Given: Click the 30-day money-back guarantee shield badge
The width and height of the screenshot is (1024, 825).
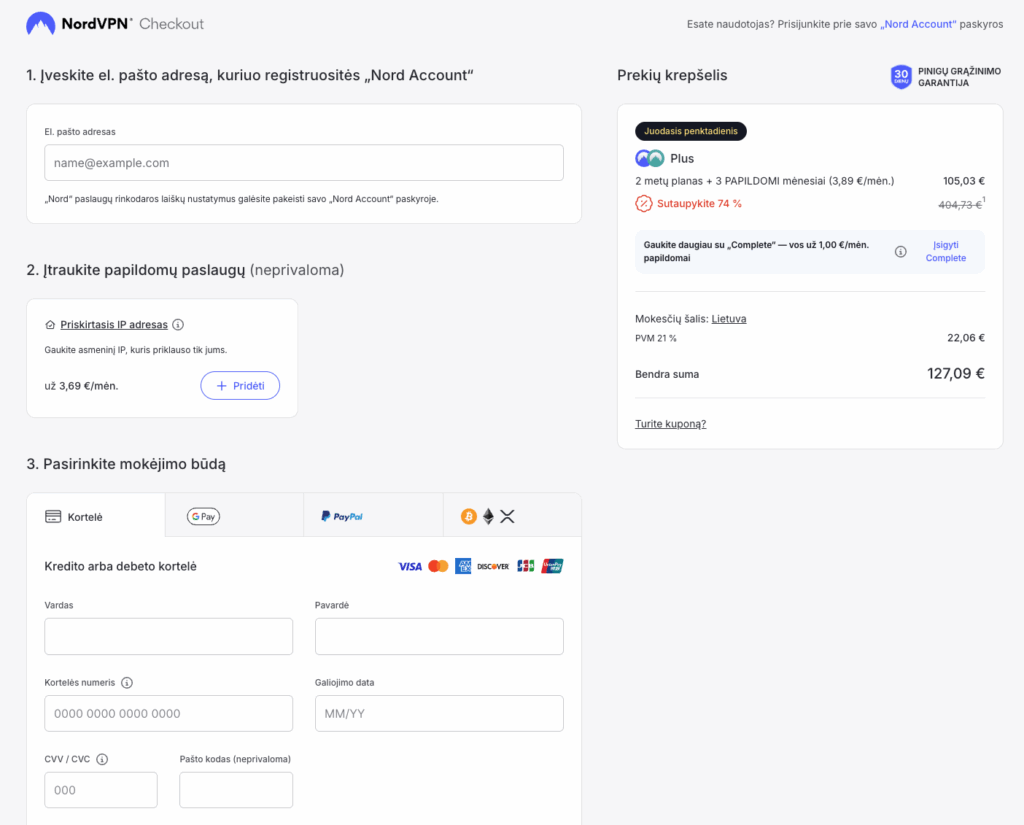Looking at the screenshot, I should pos(901,77).
